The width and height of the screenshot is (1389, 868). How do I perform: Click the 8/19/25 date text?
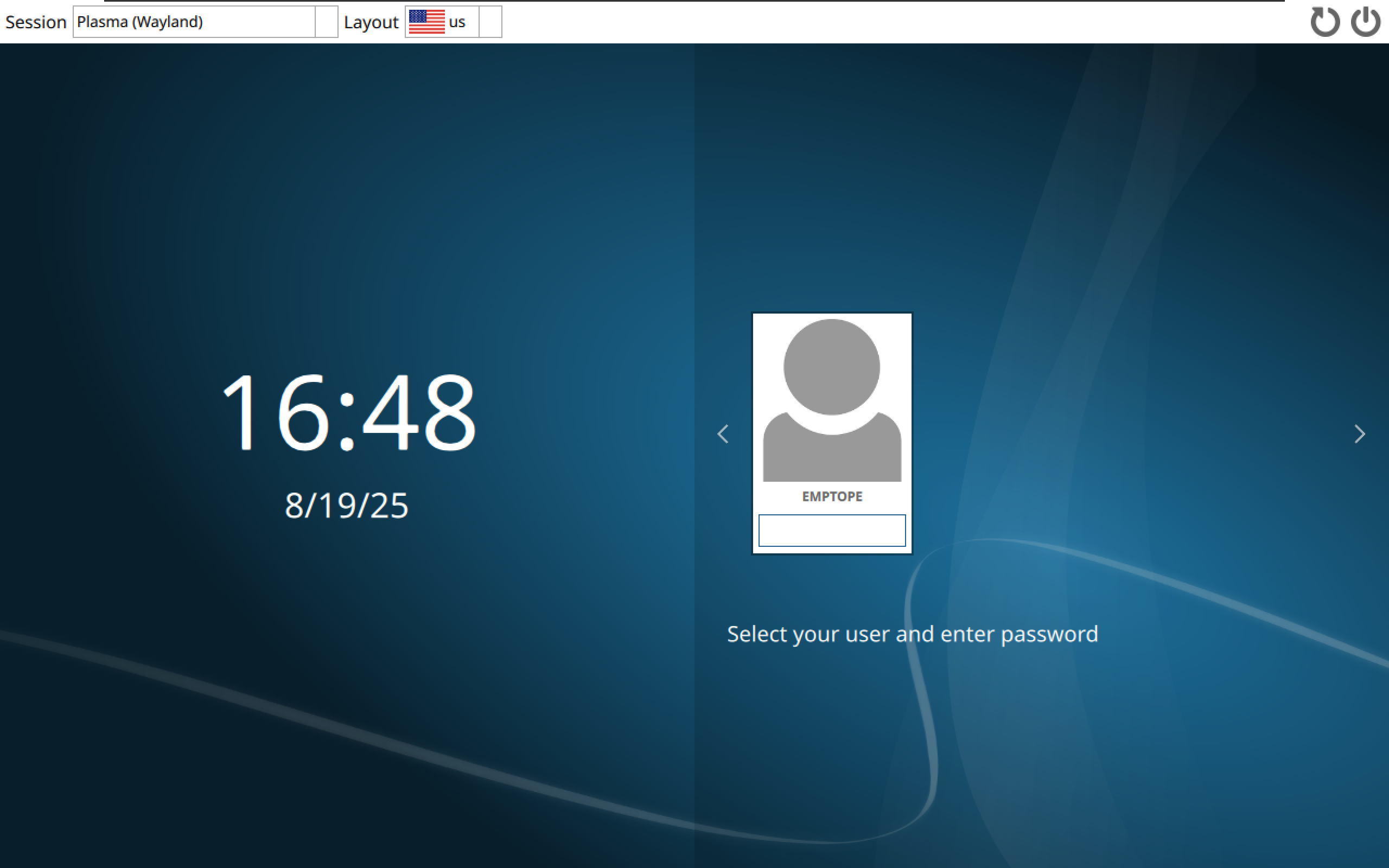coord(347,506)
